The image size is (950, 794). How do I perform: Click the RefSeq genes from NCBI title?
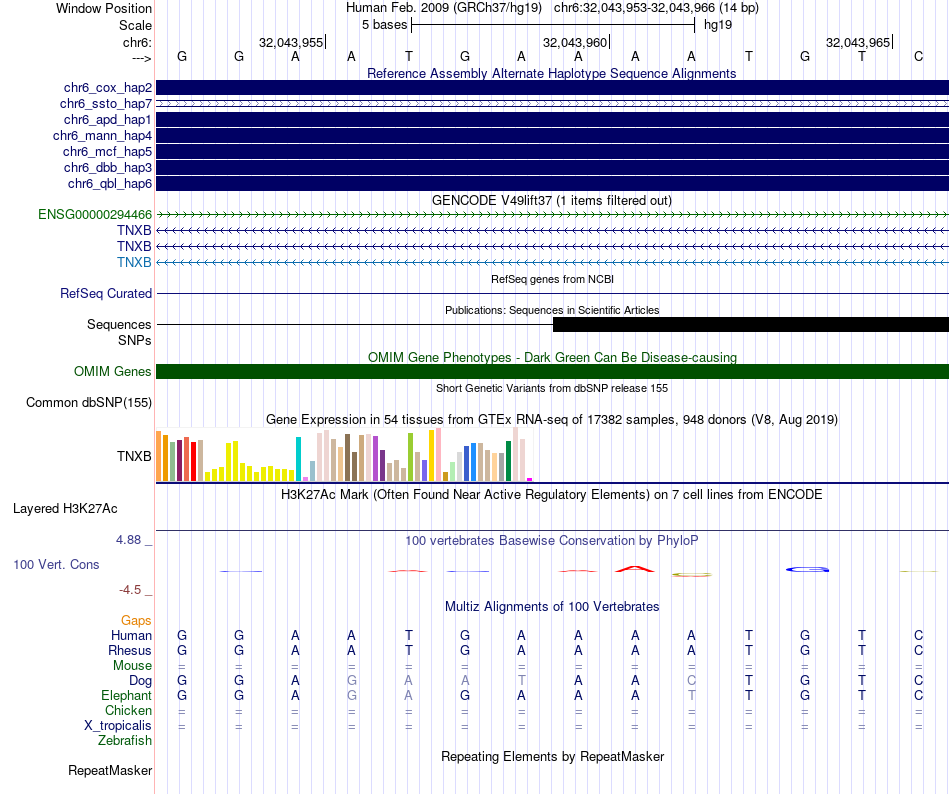click(x=552, y=279)
